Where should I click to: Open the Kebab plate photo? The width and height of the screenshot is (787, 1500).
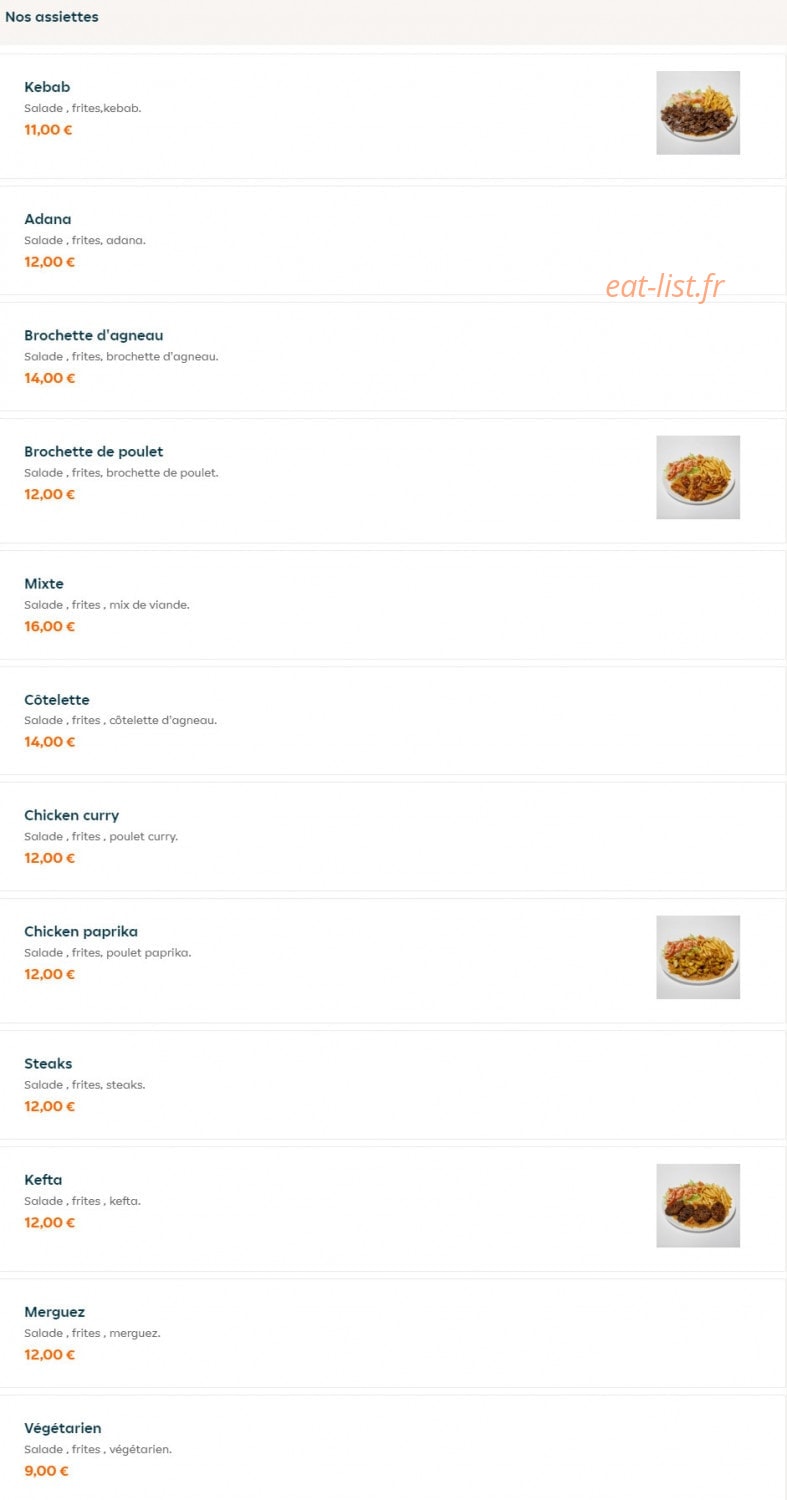(698, 113)
